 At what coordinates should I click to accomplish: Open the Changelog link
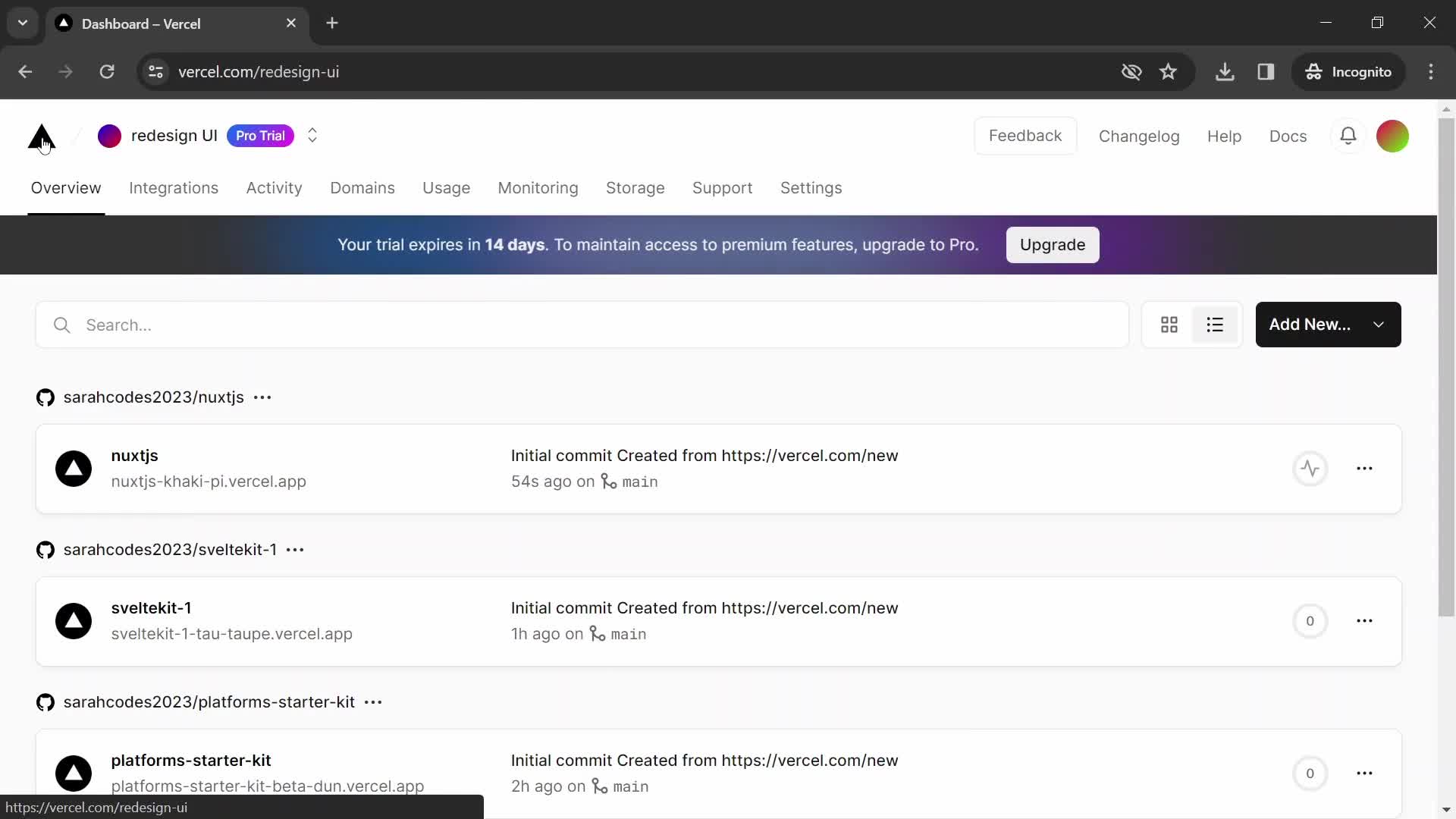[x=1139, y=136]
